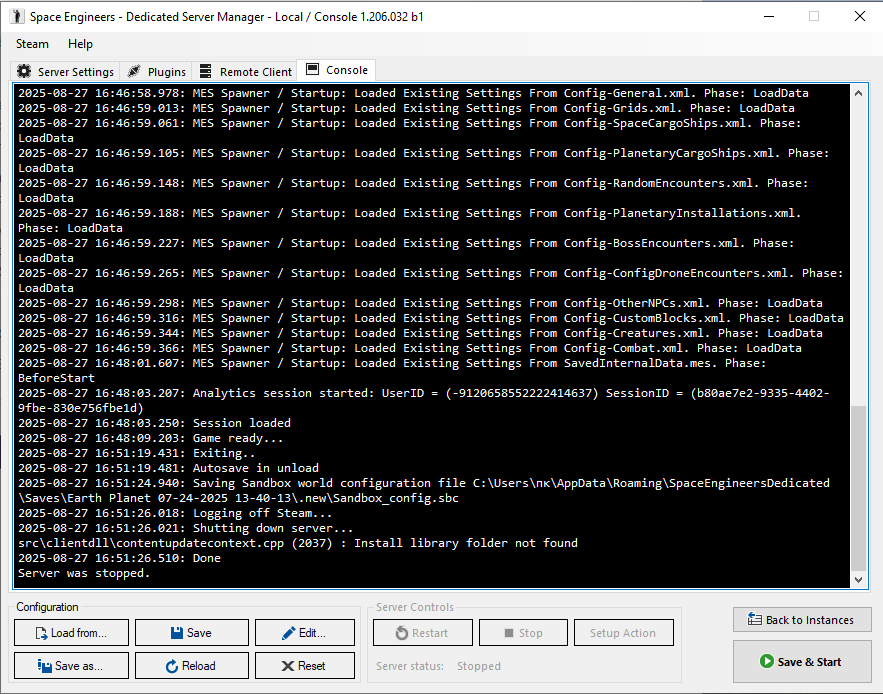Open the Steam menu
The height and width of the screenshot is (694, 883).
[32, 44]
